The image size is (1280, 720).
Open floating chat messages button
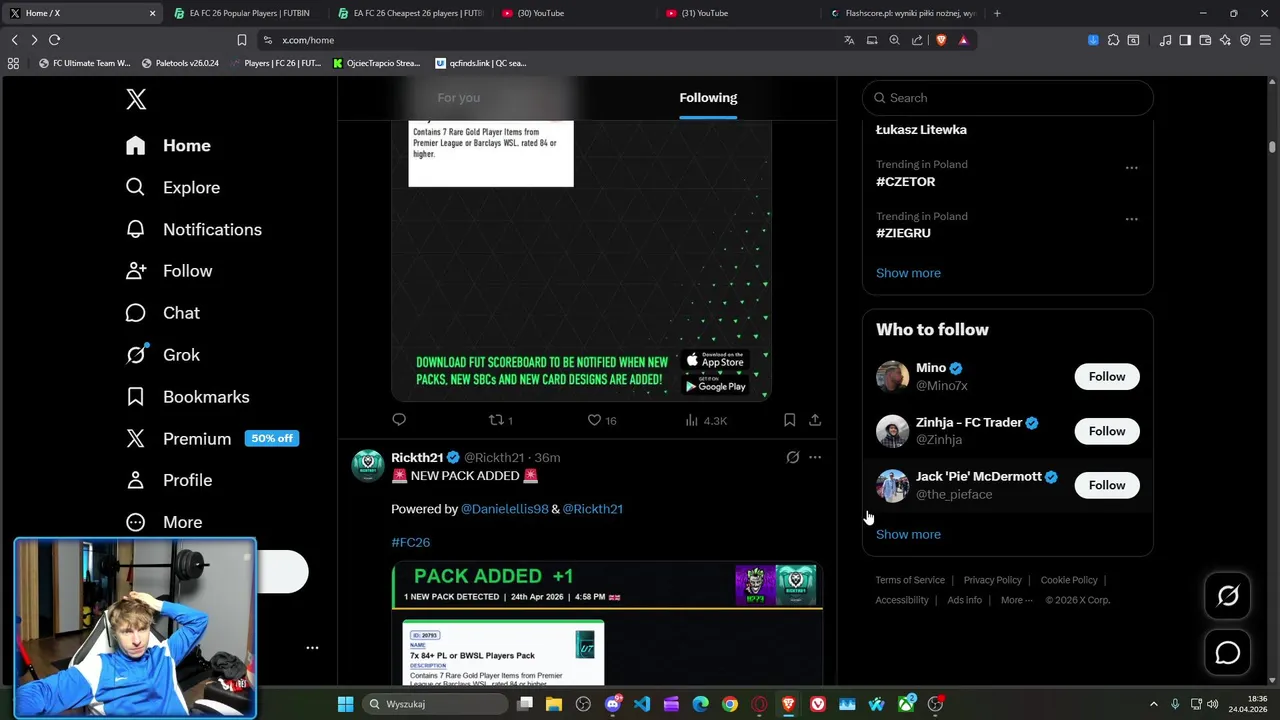point(1228,653)
